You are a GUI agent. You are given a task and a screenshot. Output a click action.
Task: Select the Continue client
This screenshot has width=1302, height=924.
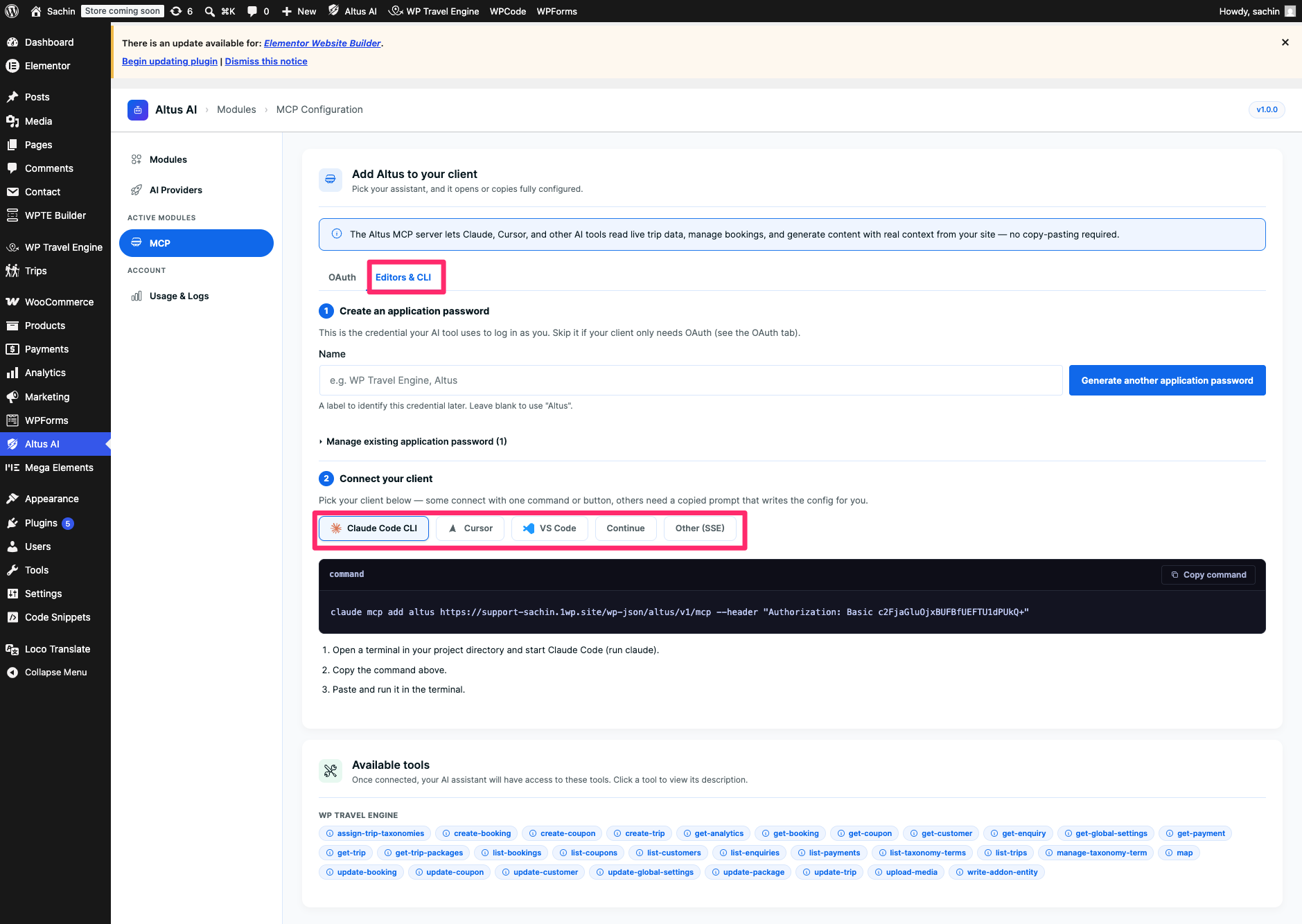(x=626, y=528)
